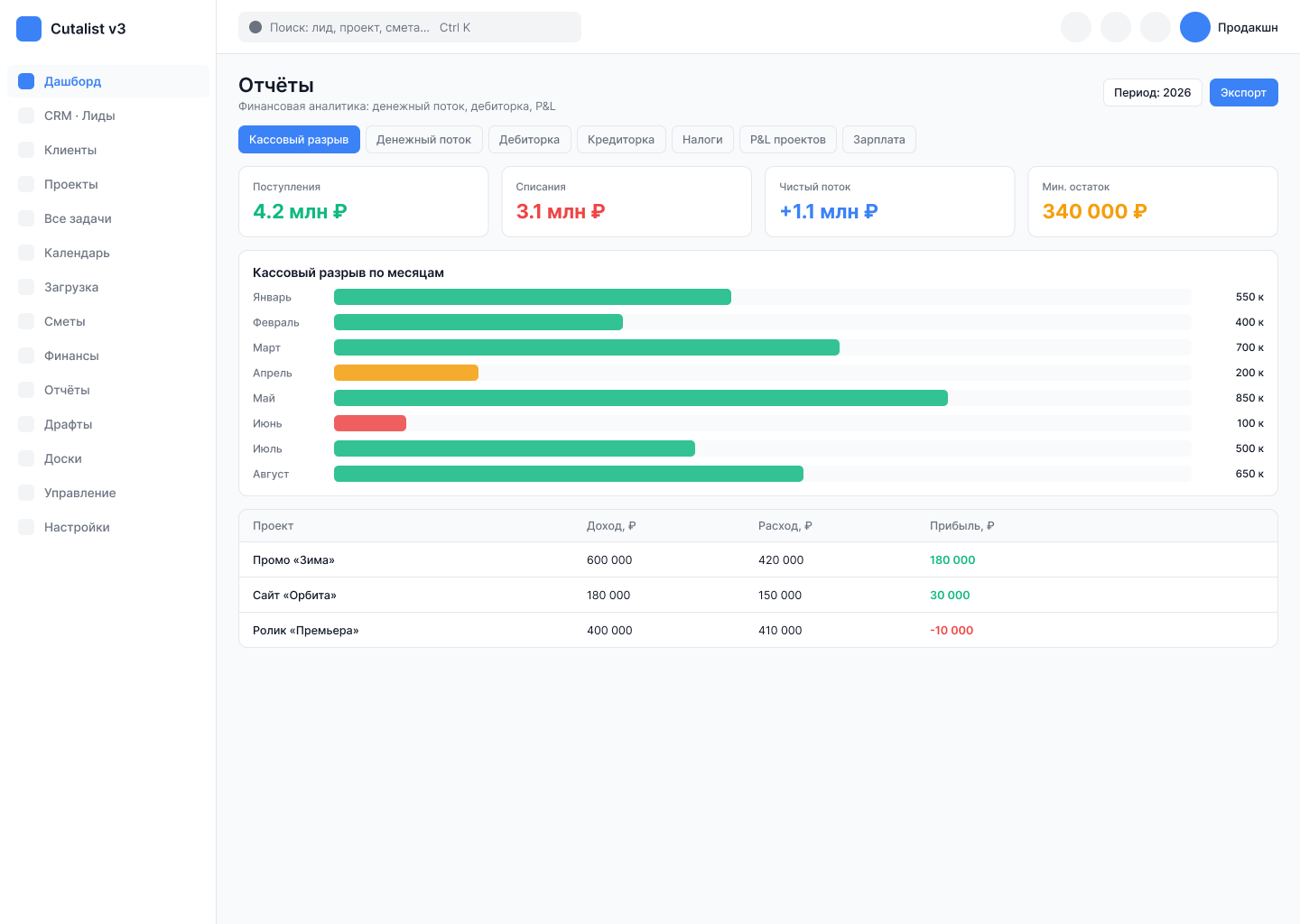Open the Период: 2026 selector
The height and width of the screenshot is (924, 1300).
tap(1152, 92)
